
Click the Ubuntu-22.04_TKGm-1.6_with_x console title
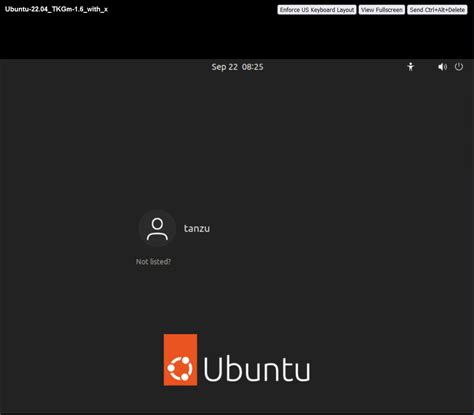pos(56,9)
